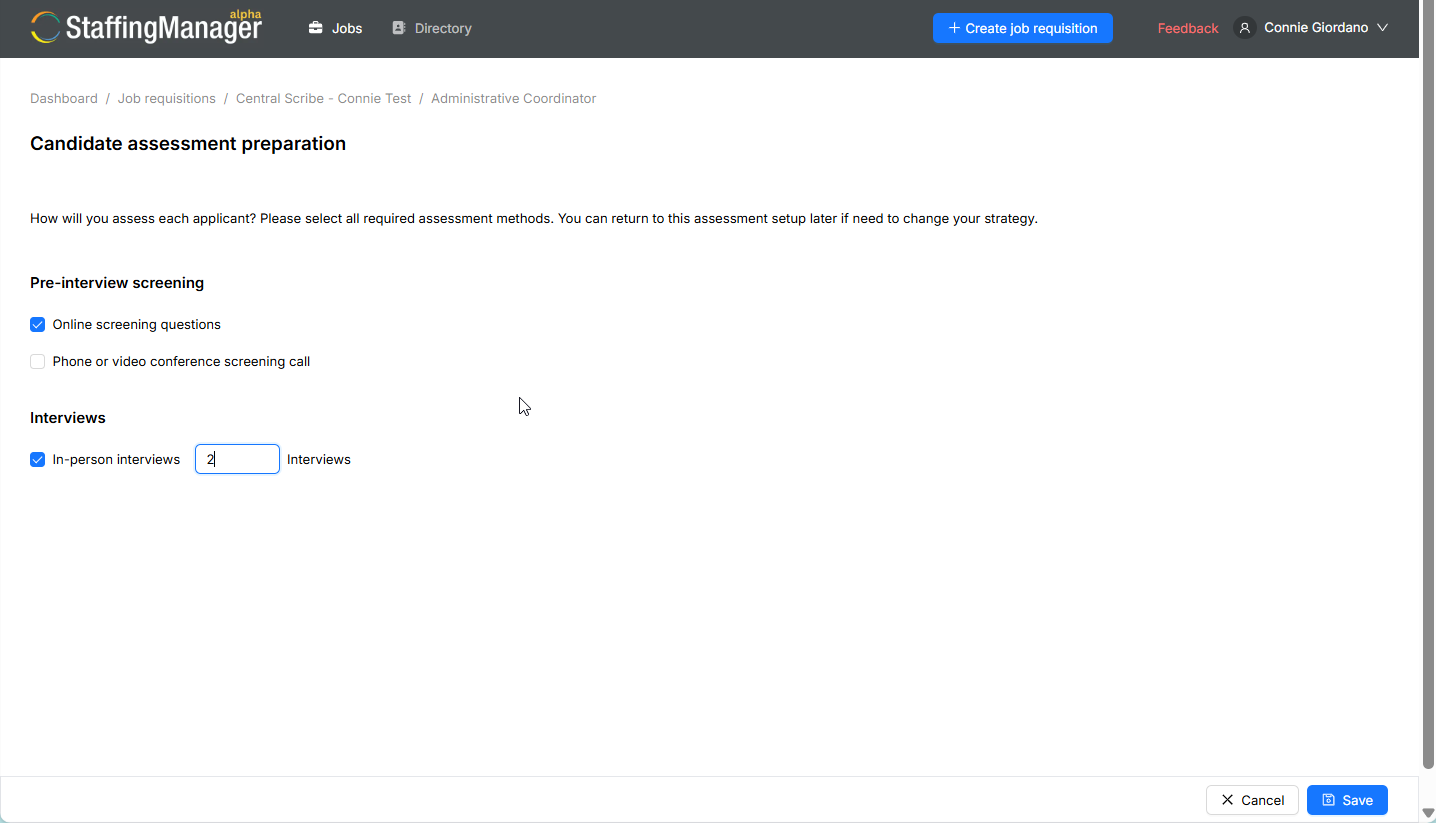Click the StaffingManager logo
This screenshot has width=1436, height=823.
pos(147,27)
